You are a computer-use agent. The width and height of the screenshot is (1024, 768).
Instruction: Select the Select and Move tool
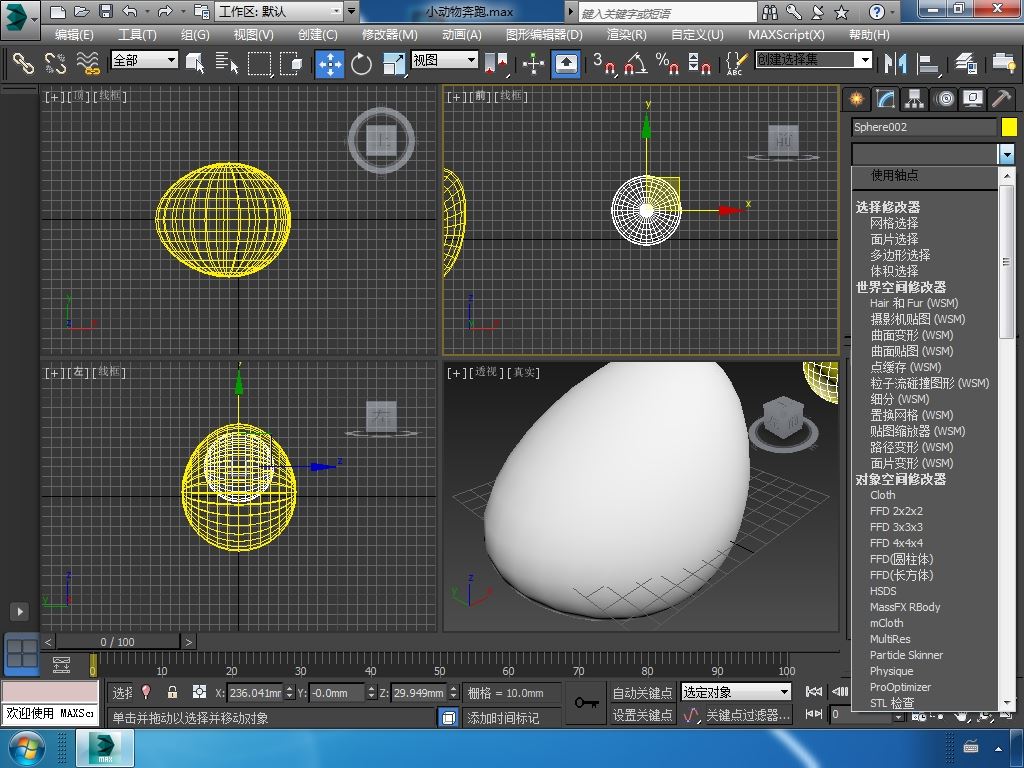pos(329,63)
